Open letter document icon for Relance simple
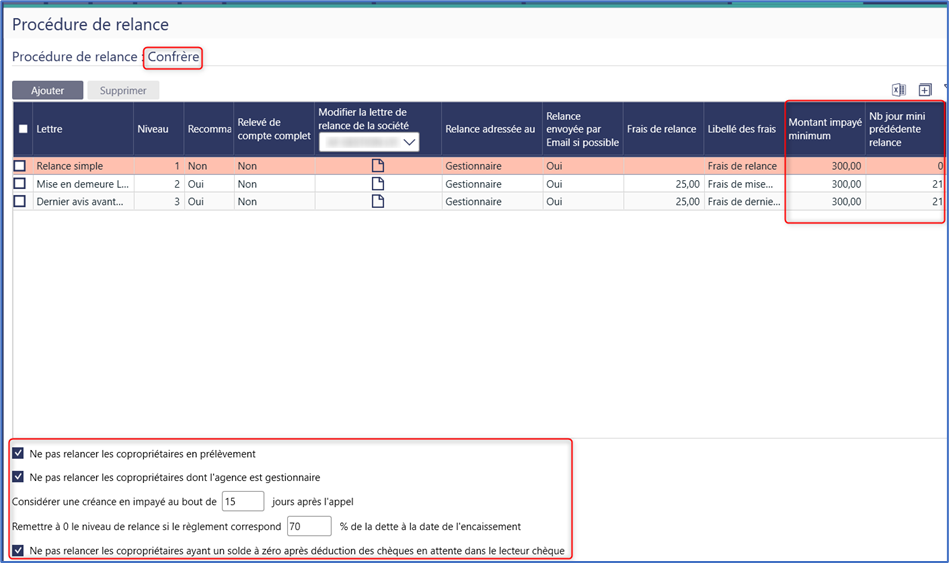 (x=378, y=165)
